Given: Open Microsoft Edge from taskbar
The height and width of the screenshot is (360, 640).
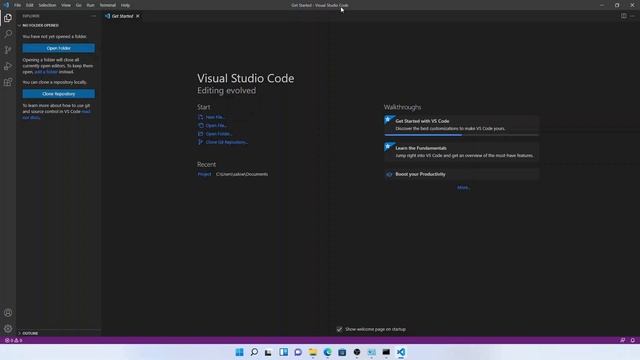Looking at the screenshot, I should 327,352.
